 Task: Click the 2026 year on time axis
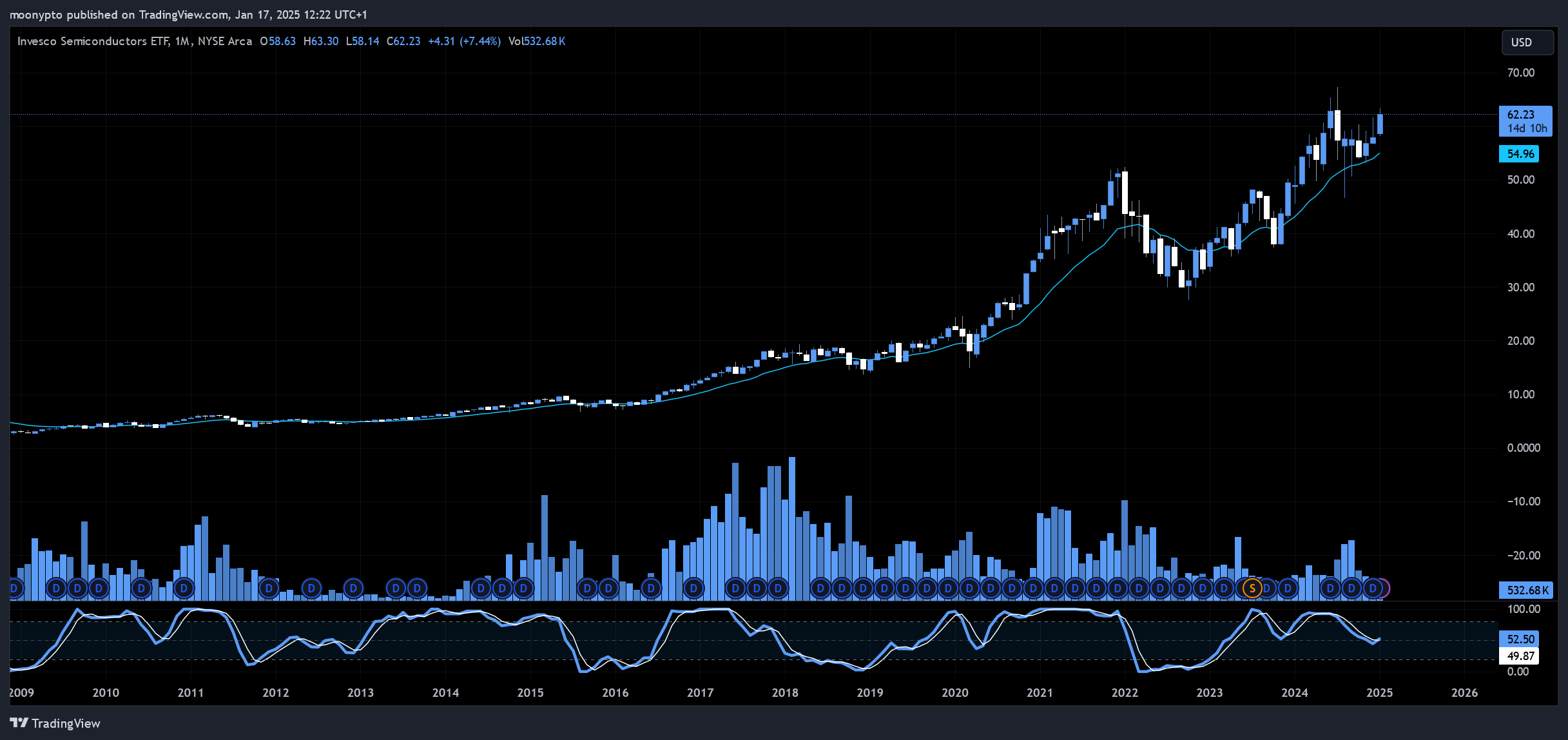[x=1464, y=693]
